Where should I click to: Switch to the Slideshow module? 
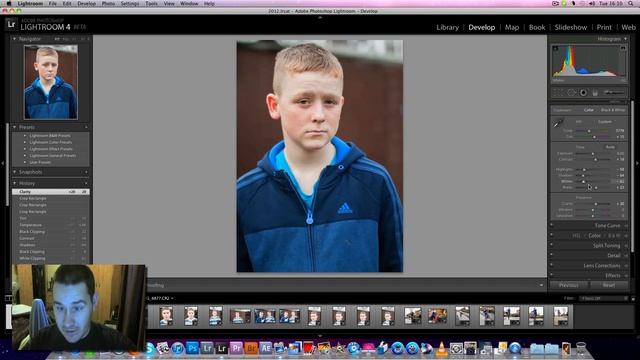[x=571, y=27]
